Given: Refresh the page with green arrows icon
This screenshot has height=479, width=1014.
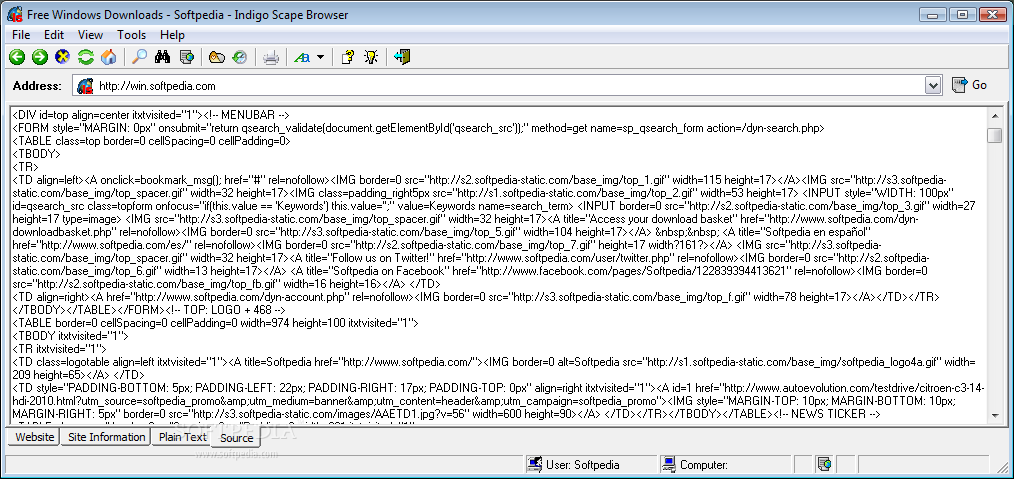Looking at the screenshot, I should [x=85, y=58].
